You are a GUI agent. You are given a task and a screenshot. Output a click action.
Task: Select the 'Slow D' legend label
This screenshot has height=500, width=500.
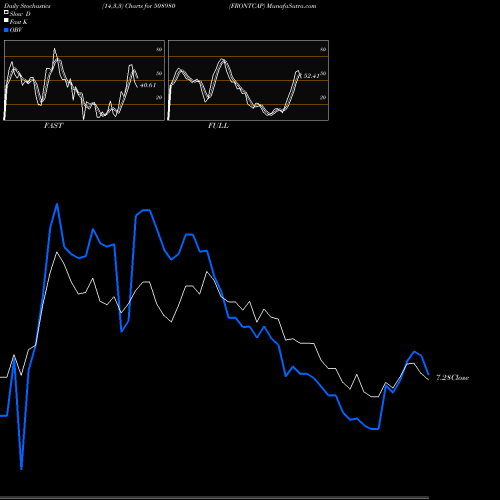[20, 14]
